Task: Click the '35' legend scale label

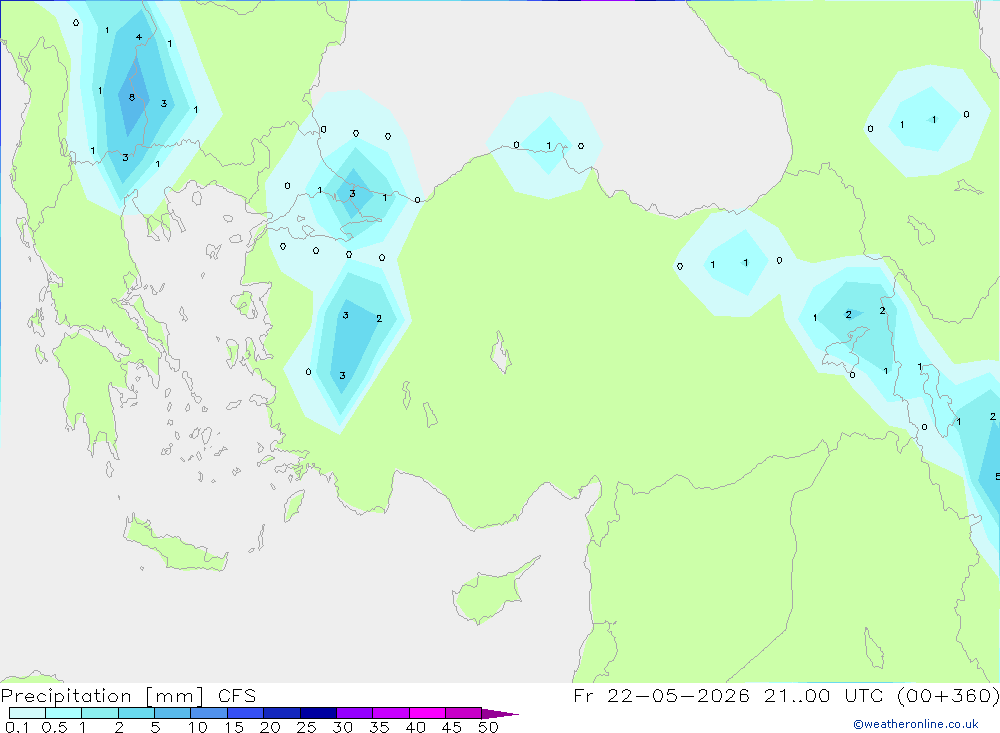Action: click(x=379, y=727)
